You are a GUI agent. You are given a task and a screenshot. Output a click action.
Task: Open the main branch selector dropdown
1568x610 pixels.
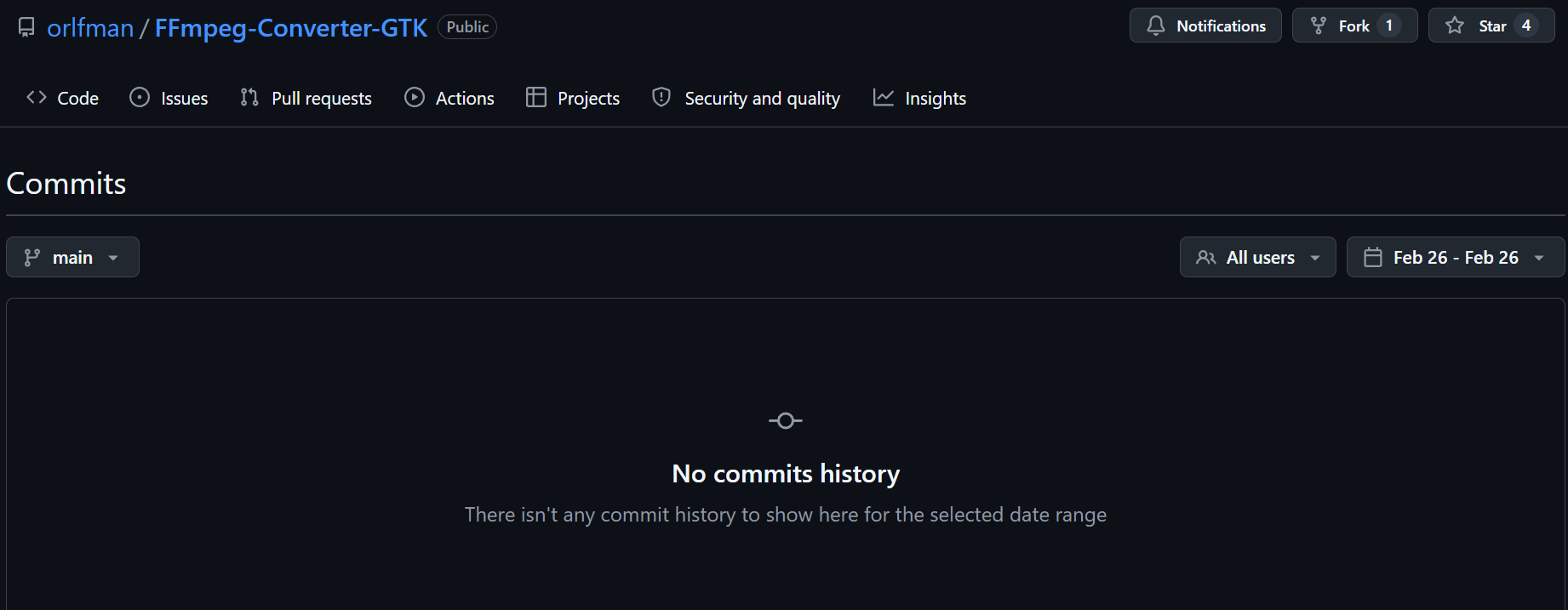coord(72,257)
